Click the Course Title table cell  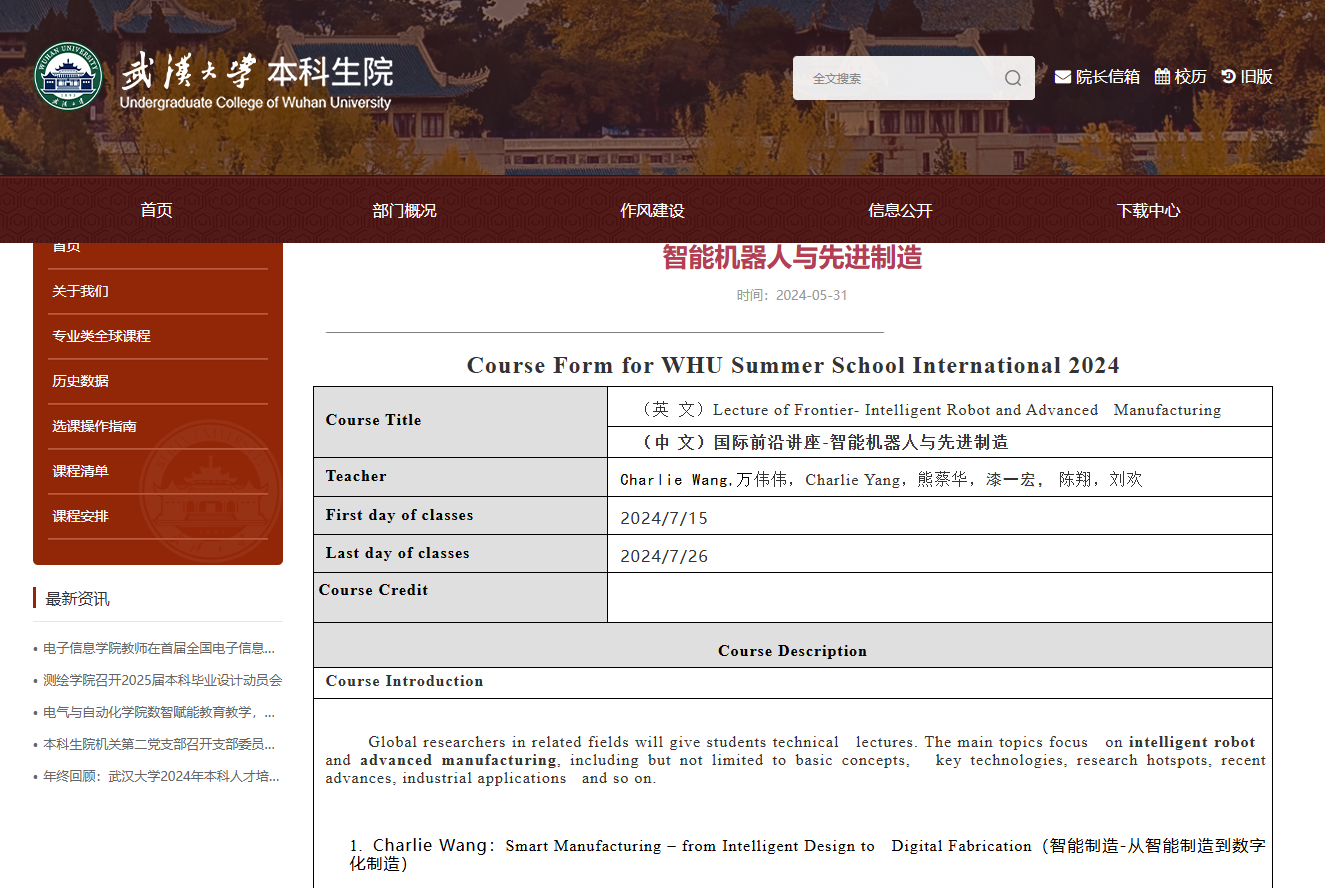point(460,422)
